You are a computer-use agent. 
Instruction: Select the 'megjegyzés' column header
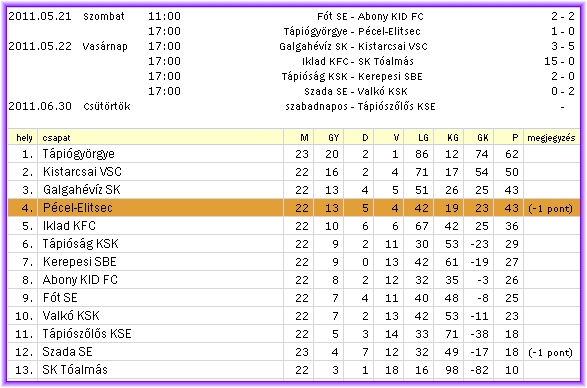coord(551,138)
